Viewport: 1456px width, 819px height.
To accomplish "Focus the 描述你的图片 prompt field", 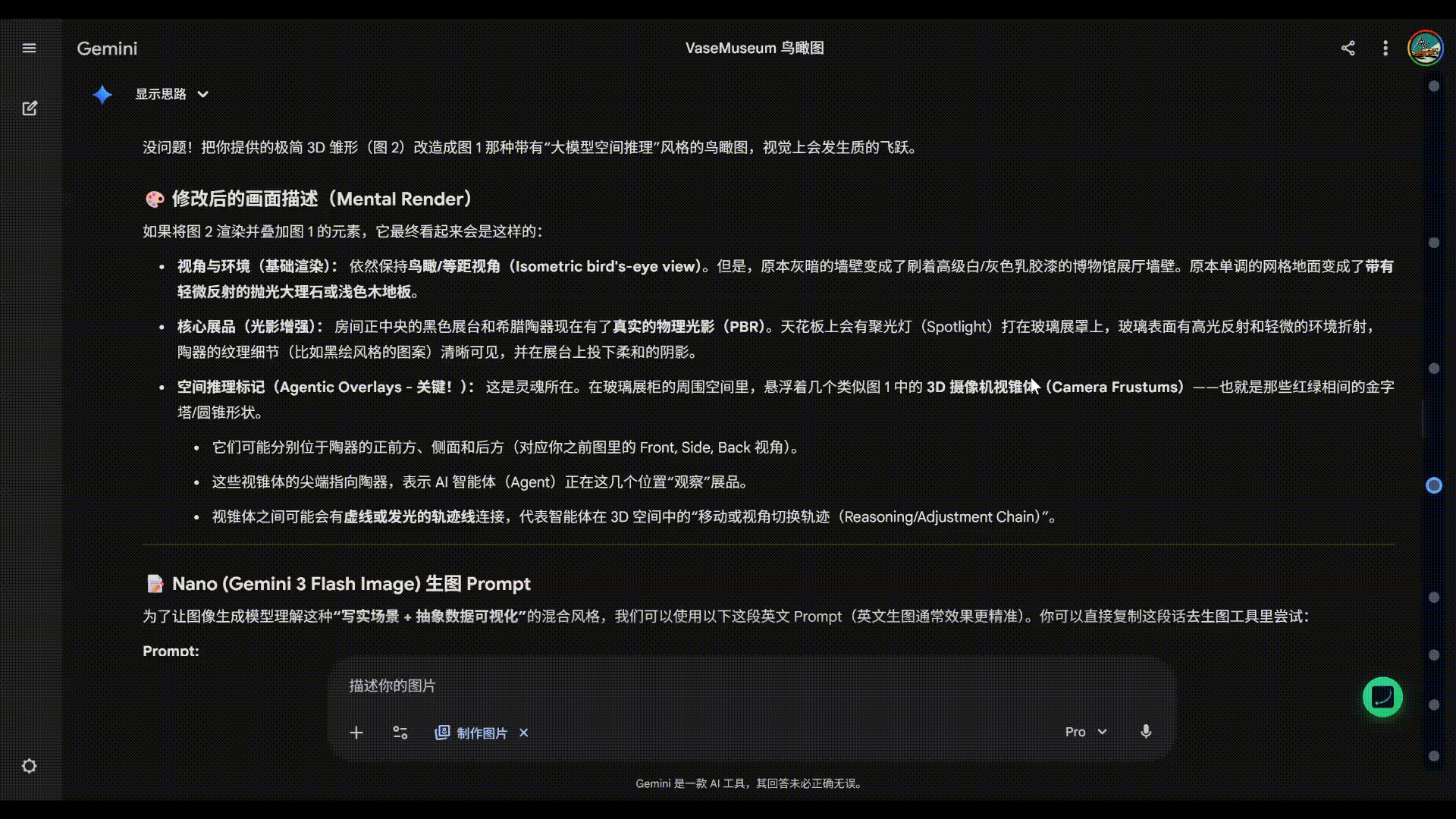I will (x=751, y=686).
